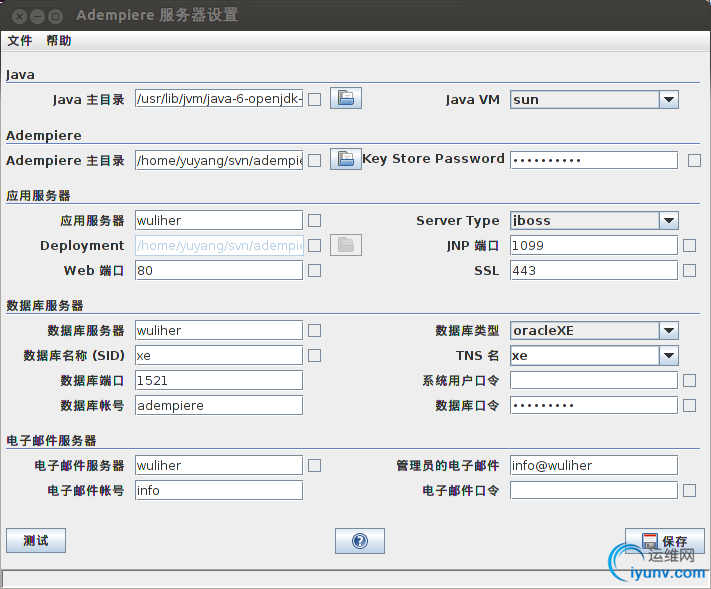The image size is (711, 589).
Task: Click the 数据库服务器 host field
Action: pos(219,330)
